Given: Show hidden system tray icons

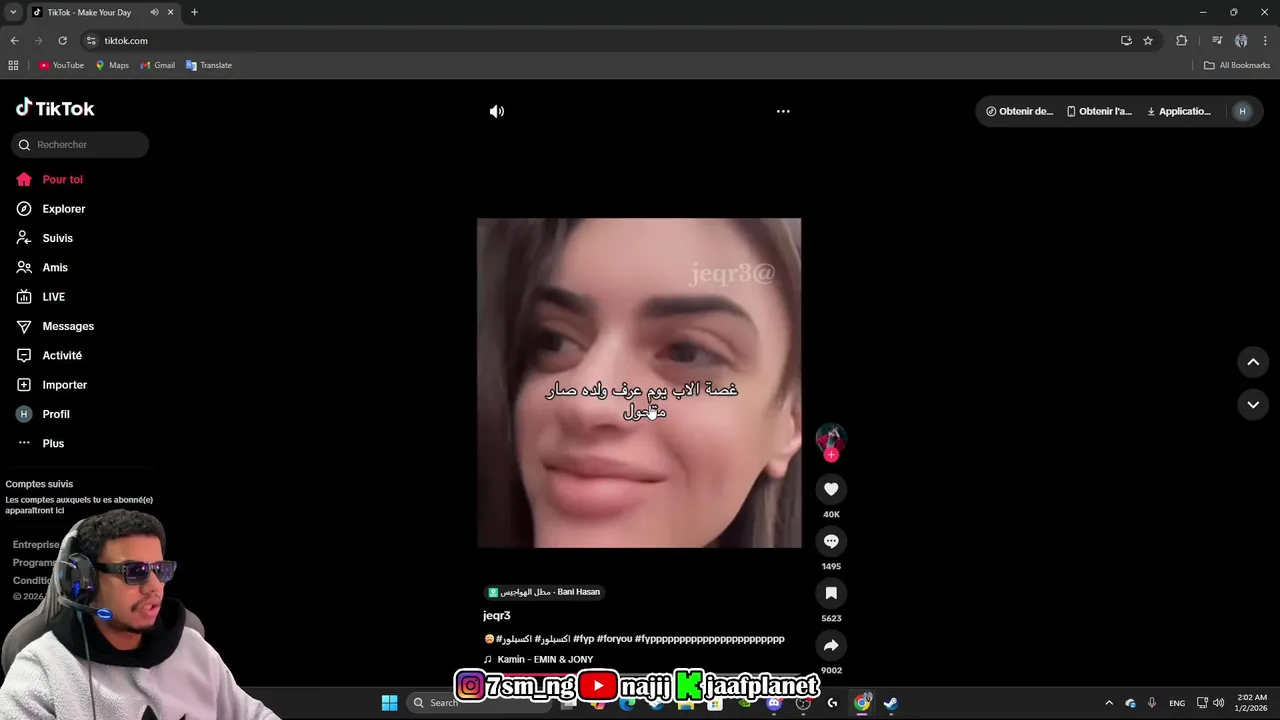Looking at the screenshot, I should tap(1108, 703).
